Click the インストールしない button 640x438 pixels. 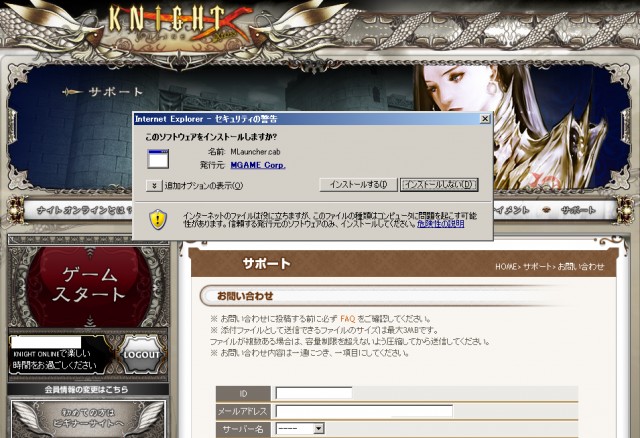(x=439, y=185)
